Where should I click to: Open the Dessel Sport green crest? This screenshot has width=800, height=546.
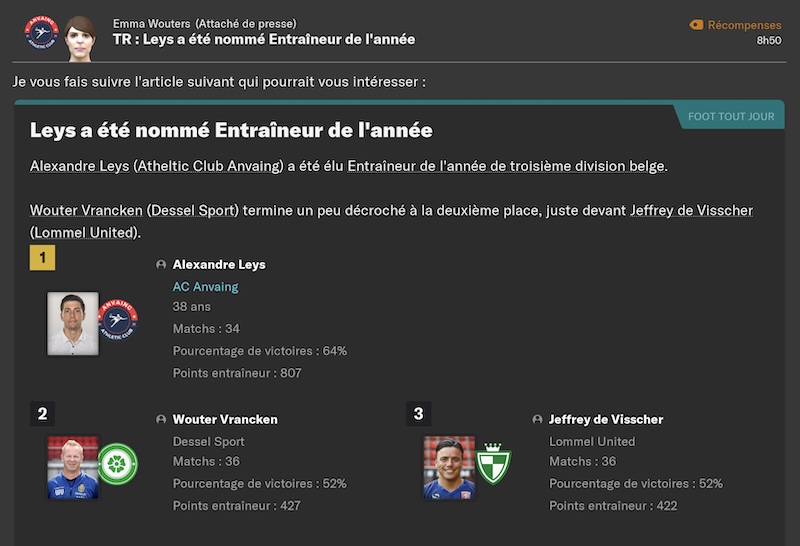tap(117, 464)
